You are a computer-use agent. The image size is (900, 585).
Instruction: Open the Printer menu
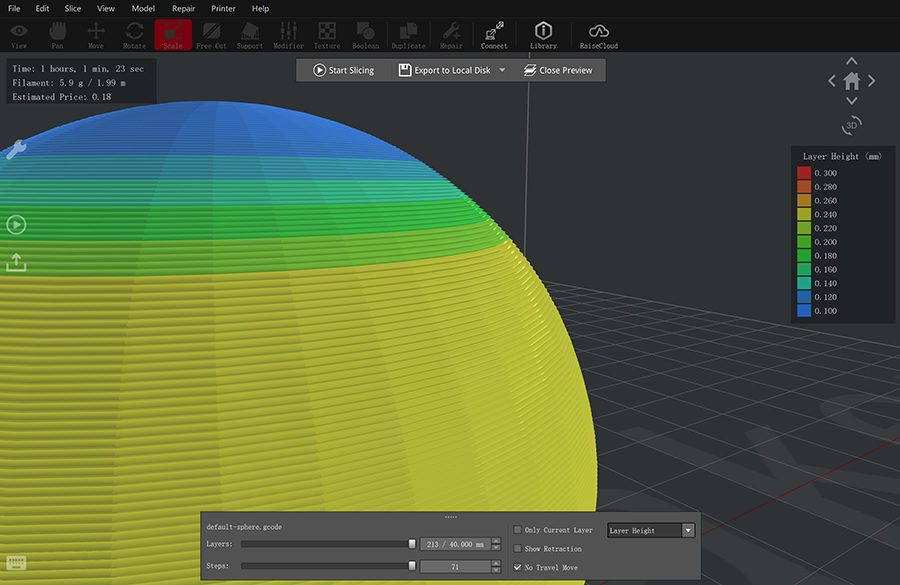click(223, 8)
